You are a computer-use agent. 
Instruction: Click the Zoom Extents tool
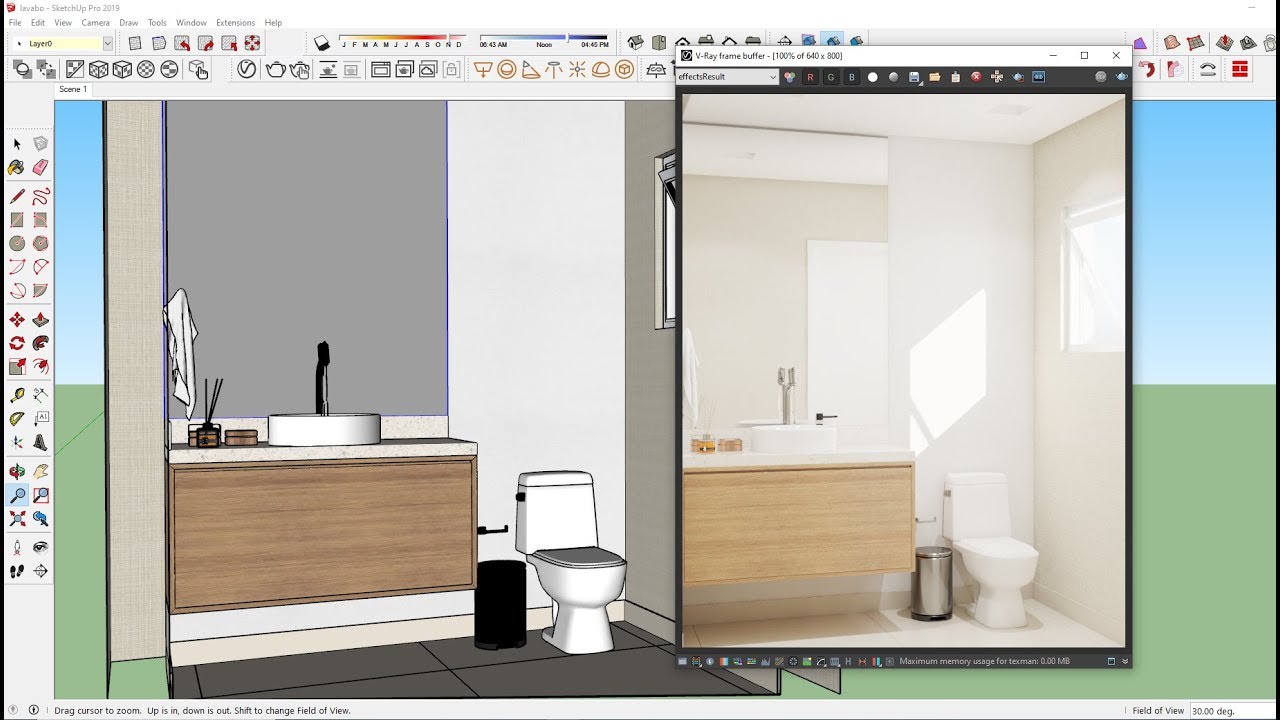[17, 519]
